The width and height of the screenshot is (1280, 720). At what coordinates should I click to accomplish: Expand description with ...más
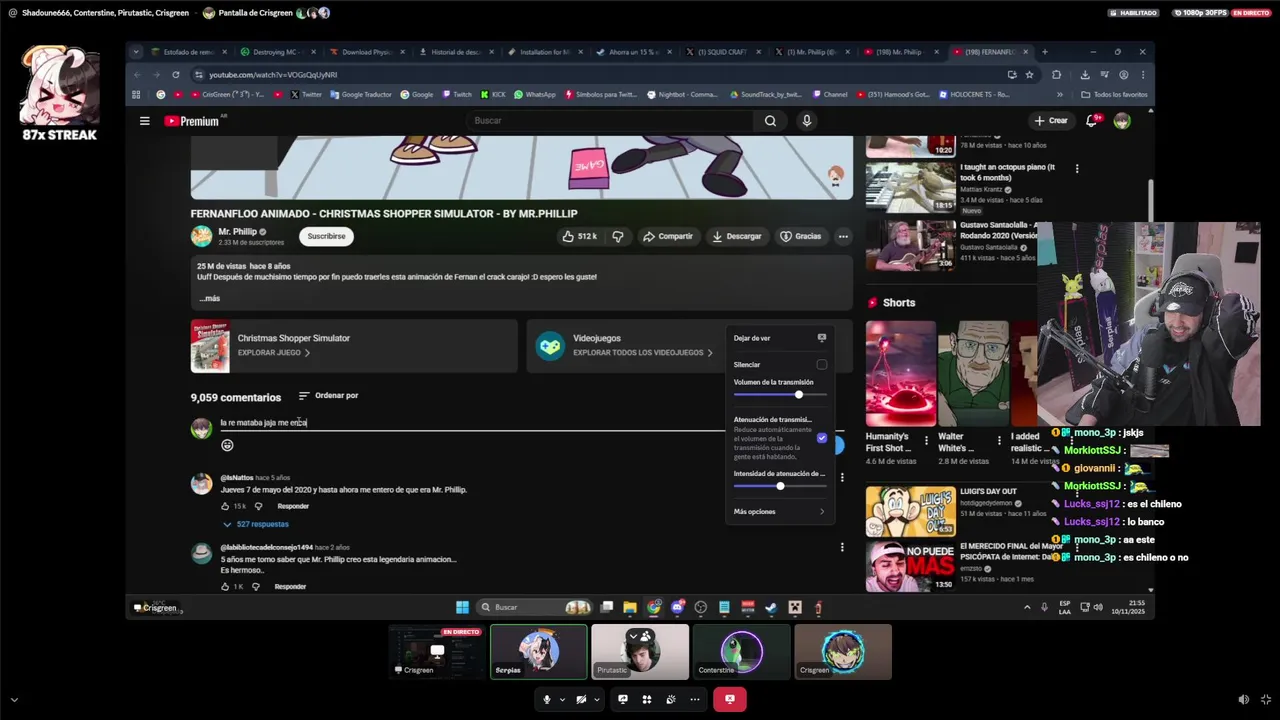tap(209, 298)
